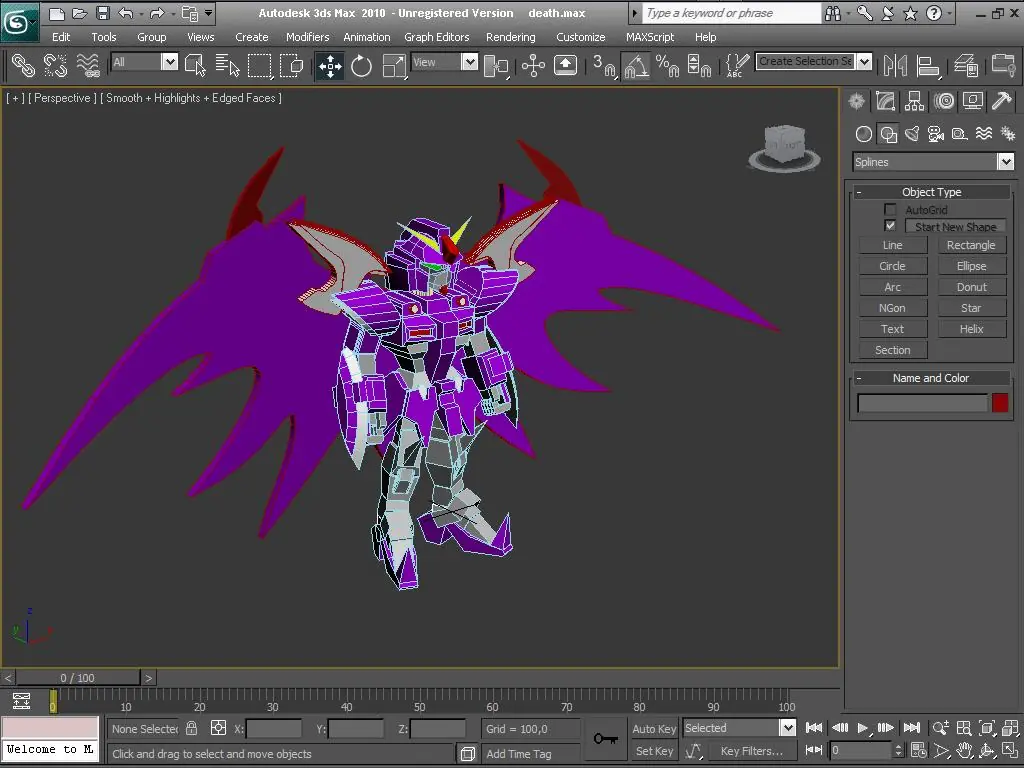
Task: Toggle the selection lock padlock
Action: pos(191,728)
